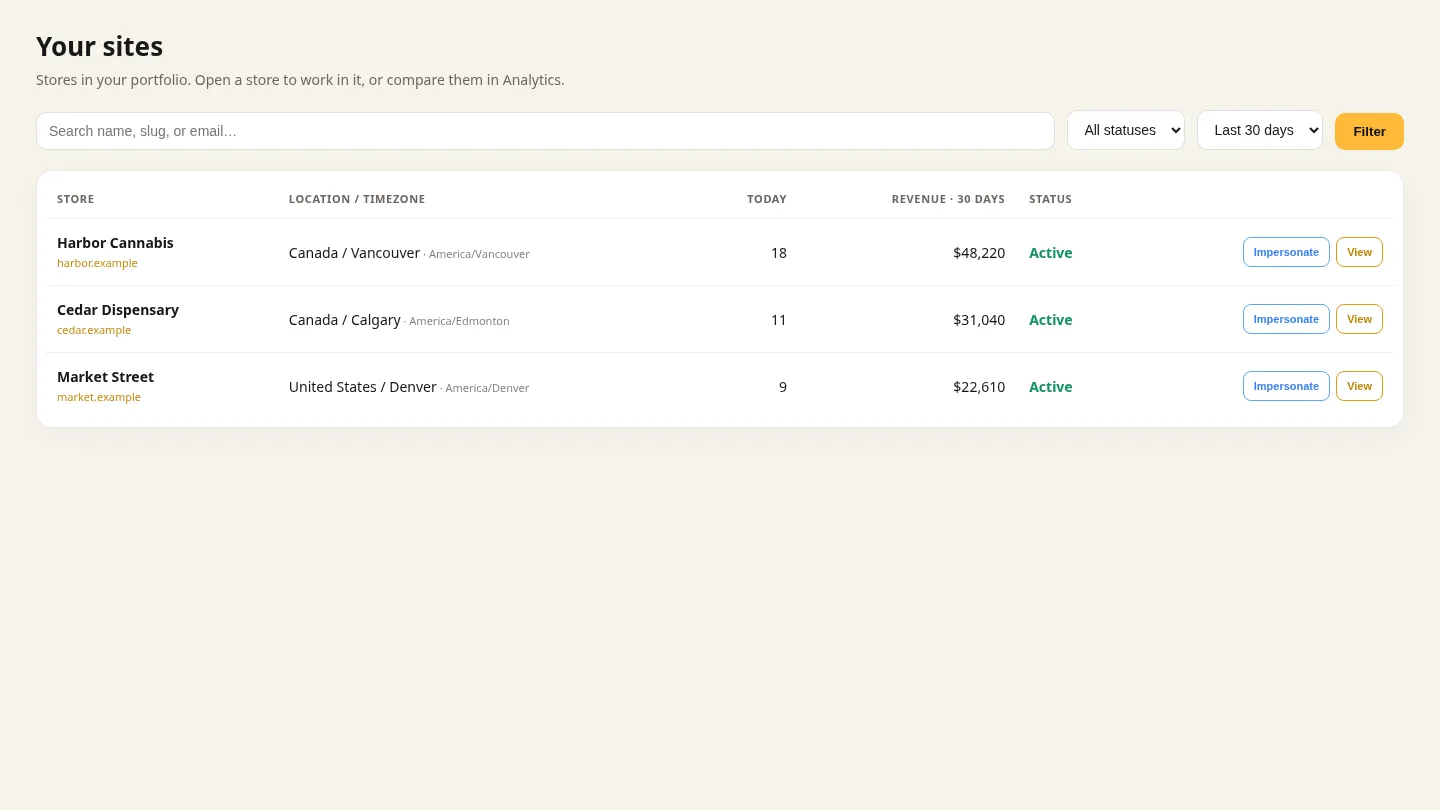The image size is (1440, 810).
Task: Select the Market Street store name
Action: point(105,377)
